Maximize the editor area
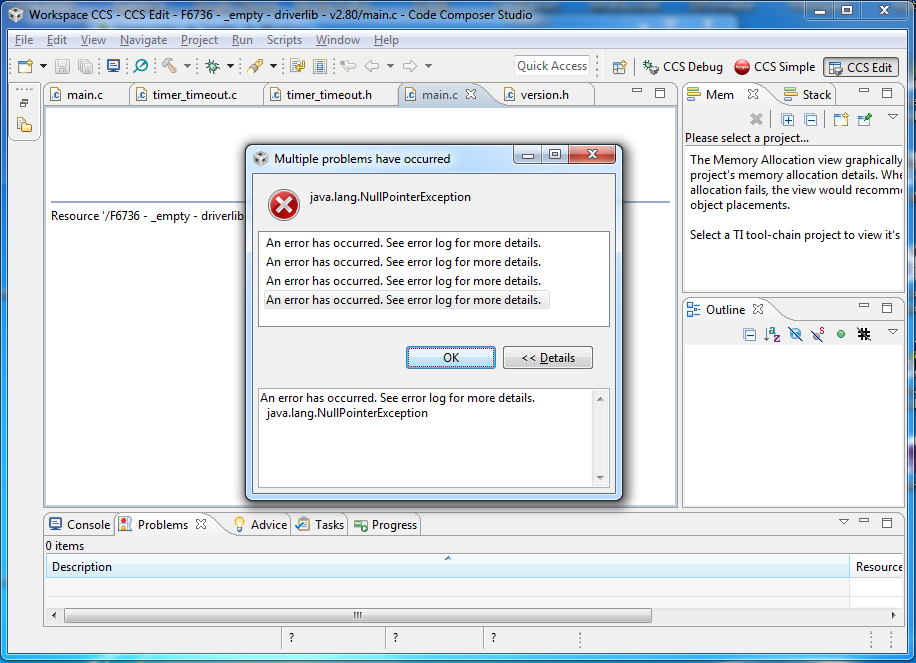The image size is (916, 663). [660, 93]
